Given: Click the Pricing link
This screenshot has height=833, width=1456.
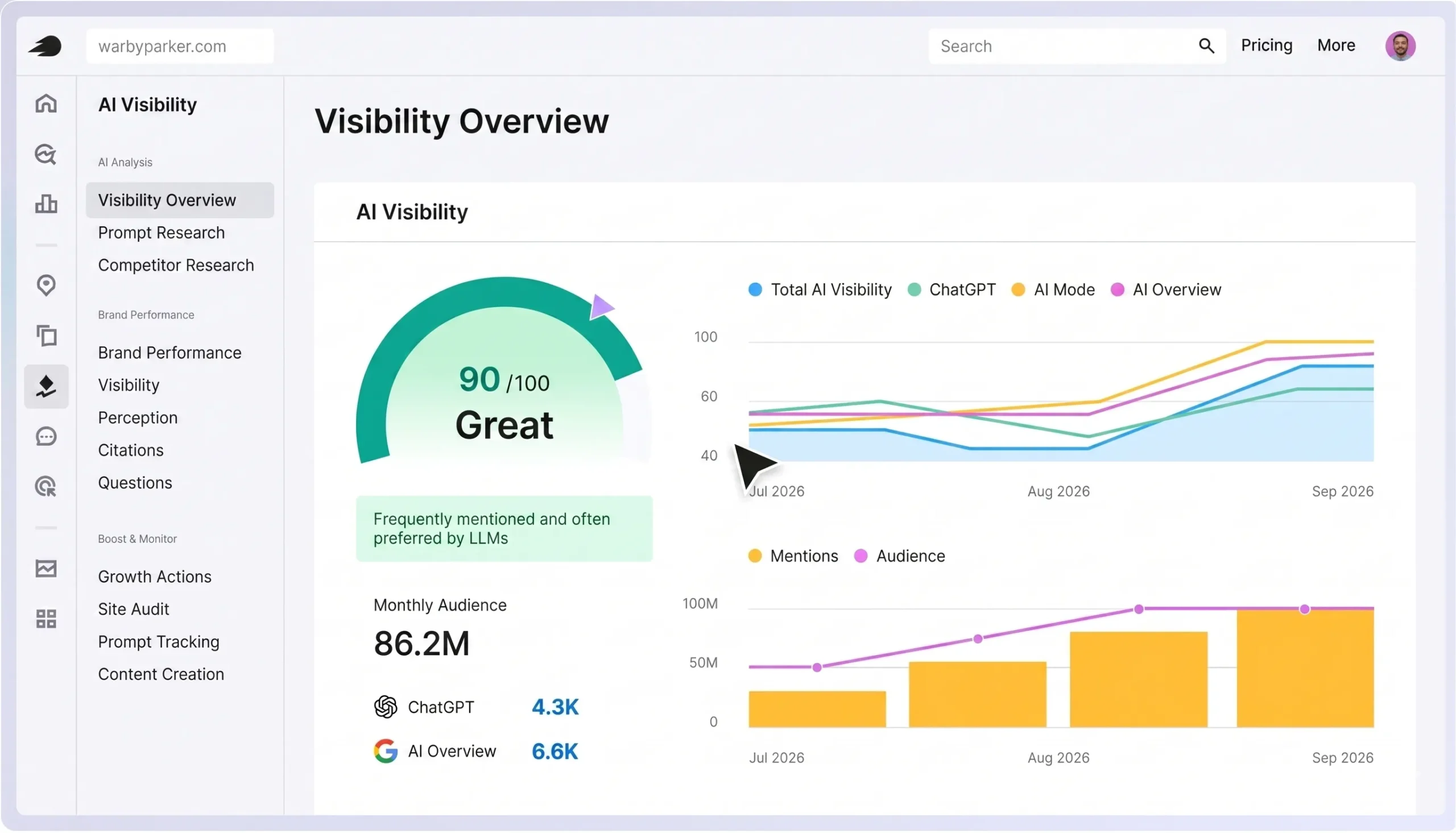Looking at the screenshot, I should tap(1266, 45).
